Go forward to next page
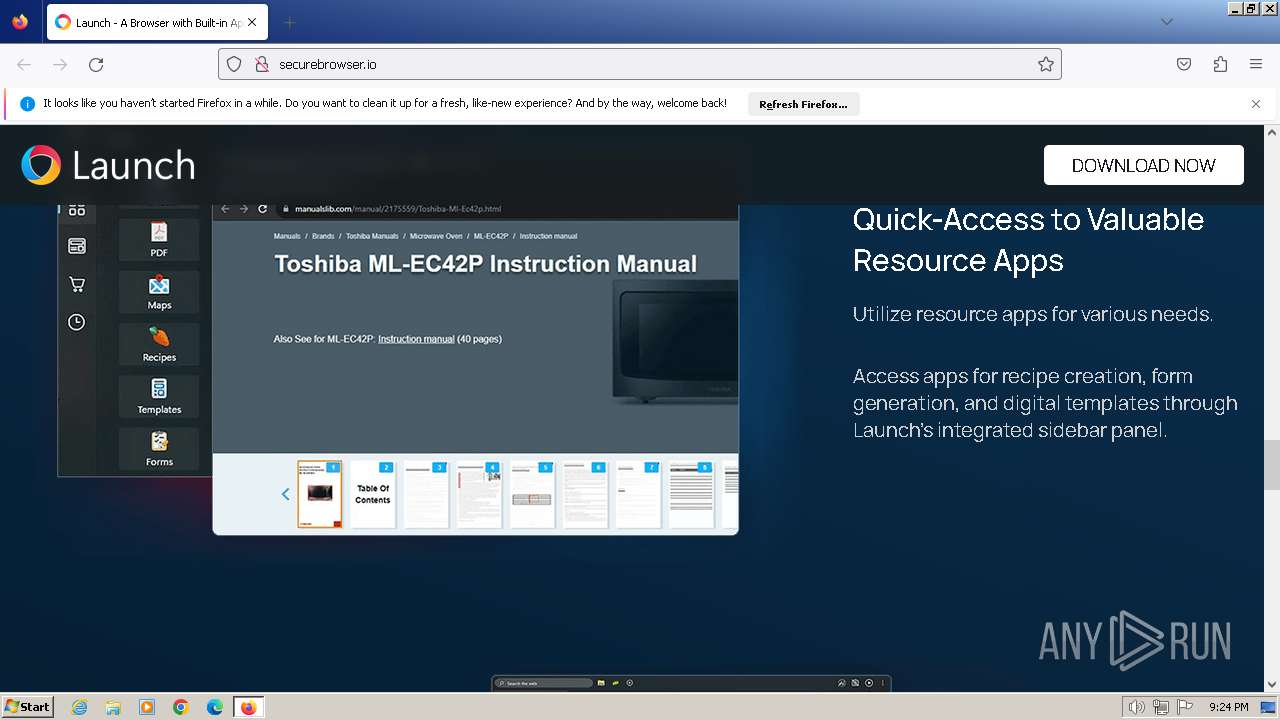The height and width of the screenshot is (720, 1280). pos(60,64)
